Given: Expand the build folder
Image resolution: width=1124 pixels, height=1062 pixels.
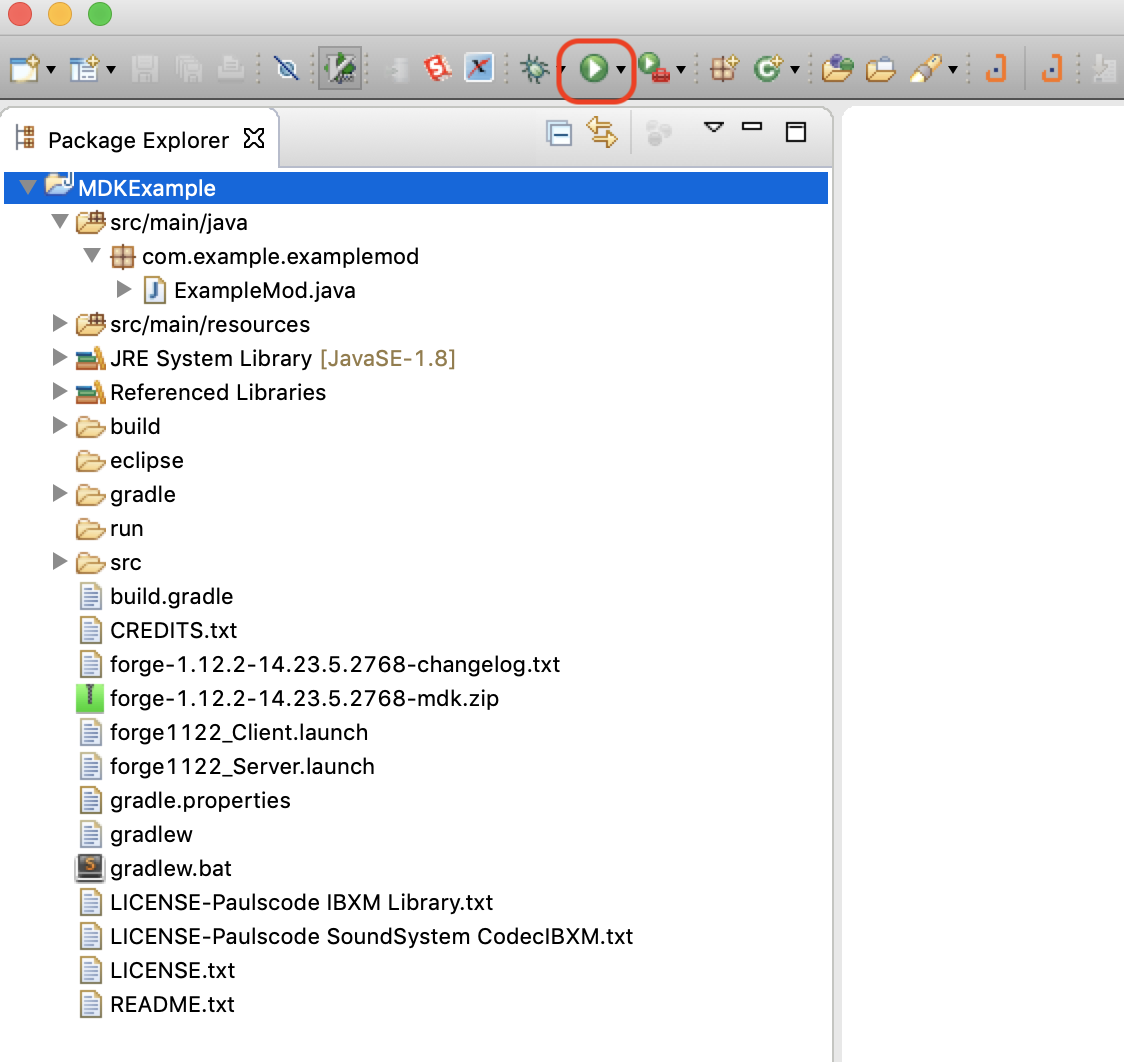Looking at the screenshot, I should coord(60,426).
